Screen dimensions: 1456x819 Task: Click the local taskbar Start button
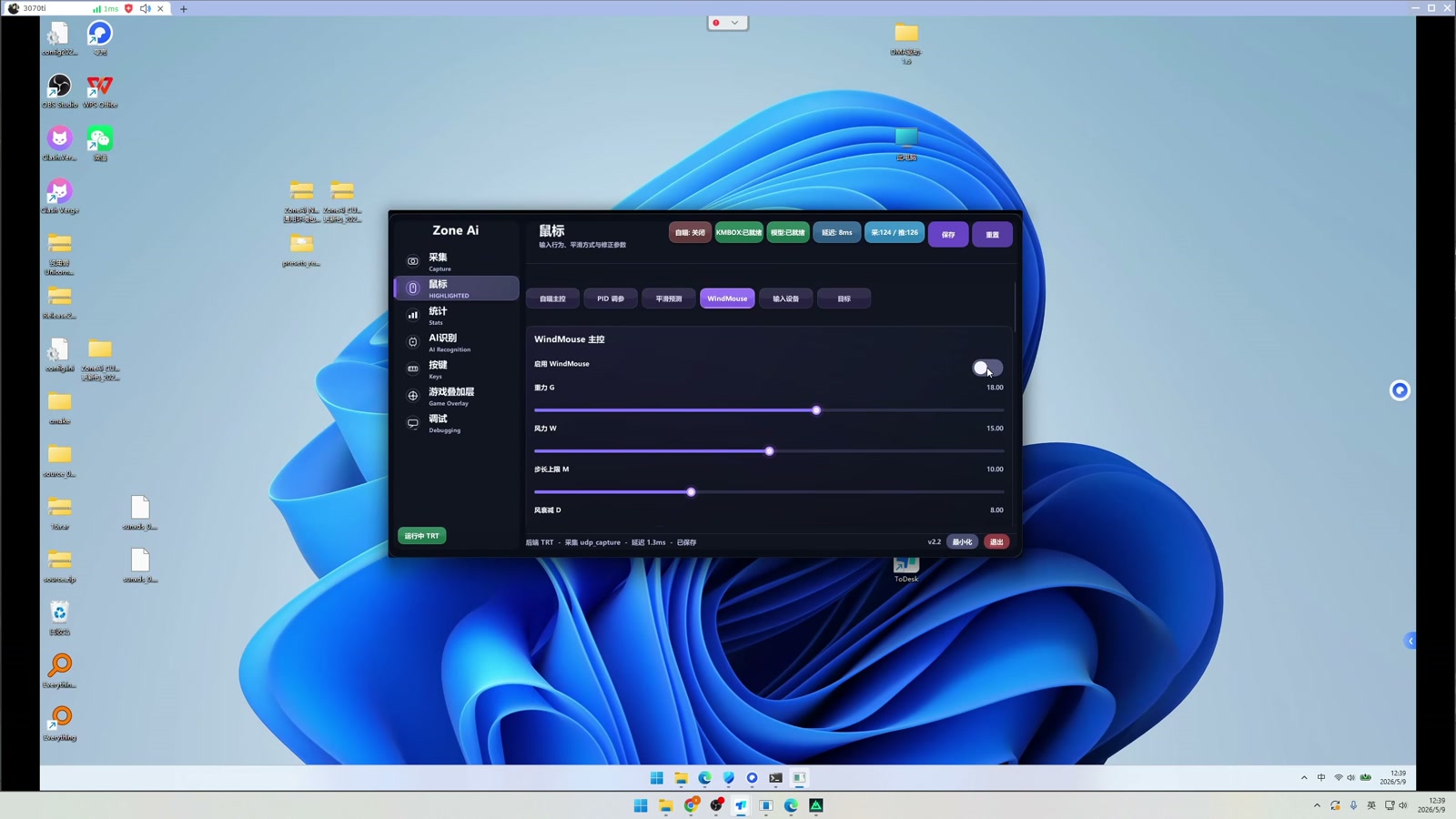click(641, 805)
